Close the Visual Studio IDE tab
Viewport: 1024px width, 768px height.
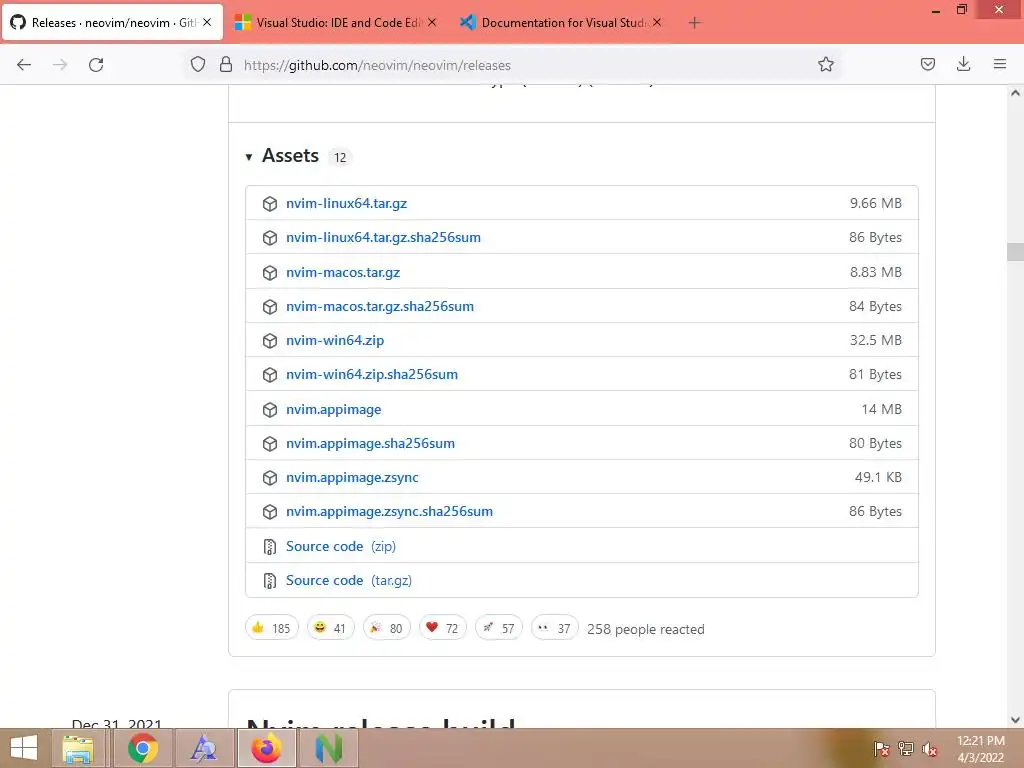[x=432, y=22]
